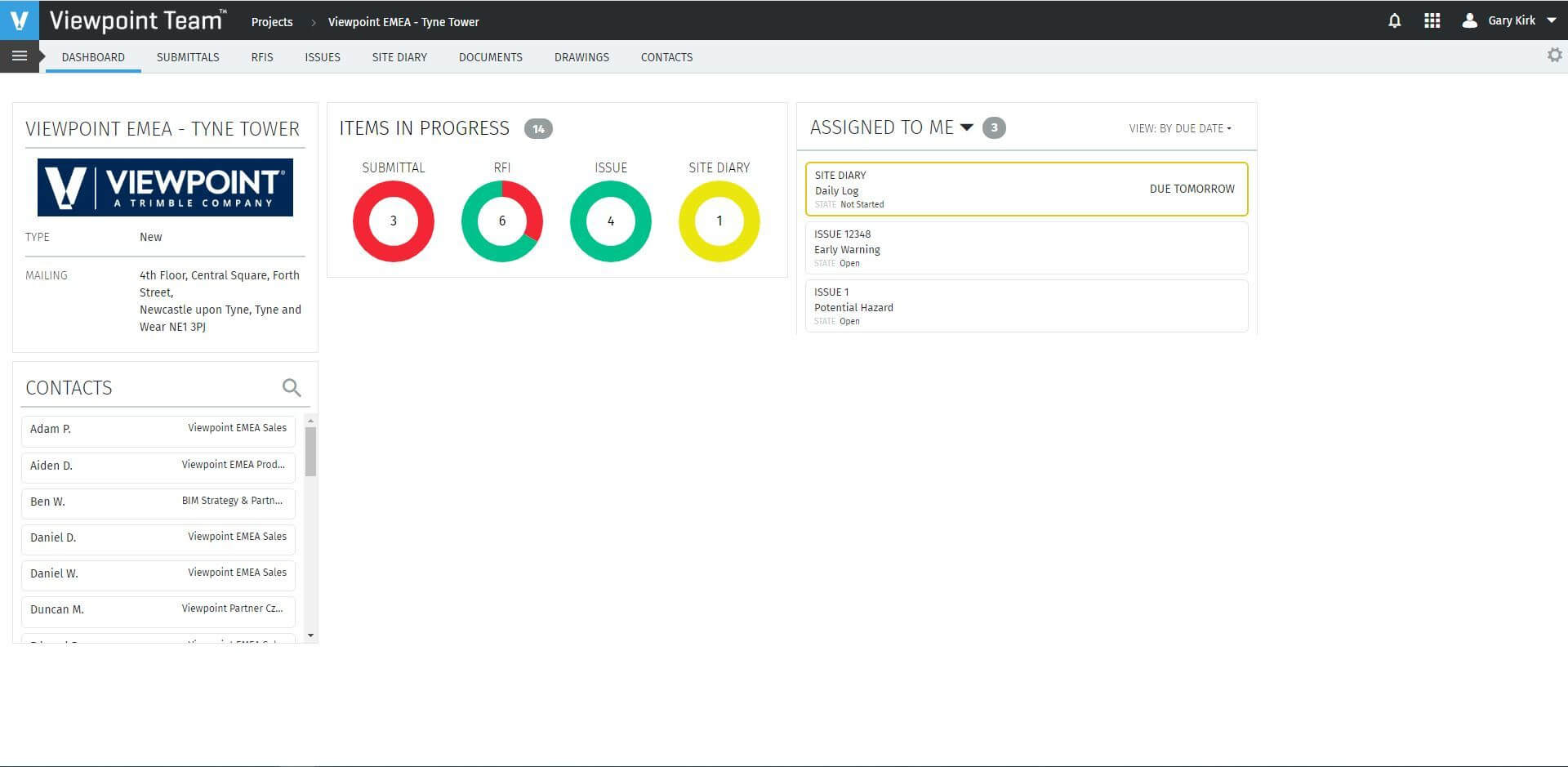This screenshot has height=767, width=1568.
Task: Click the DUE TOMORROW label
Action: point(1192,189)
